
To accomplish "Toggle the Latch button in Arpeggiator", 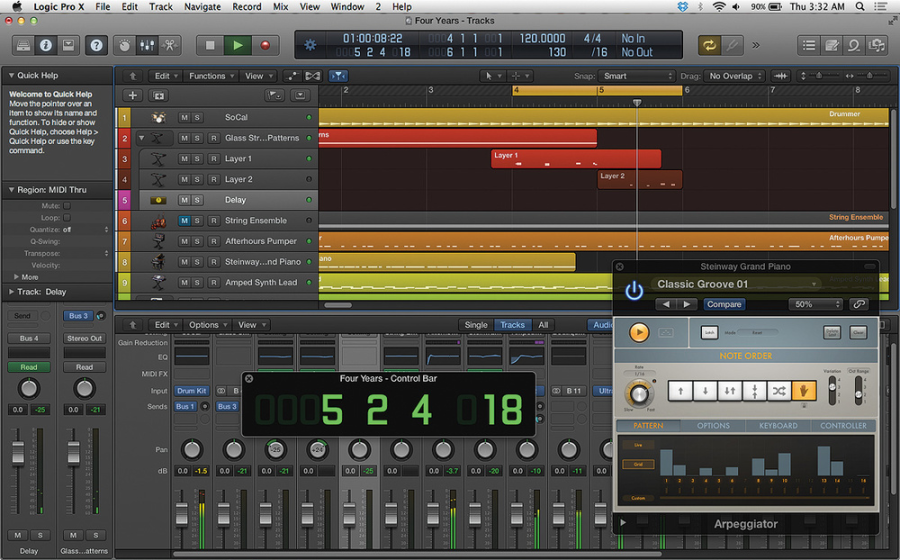I will pyautogui.click(x=710, y=332).
